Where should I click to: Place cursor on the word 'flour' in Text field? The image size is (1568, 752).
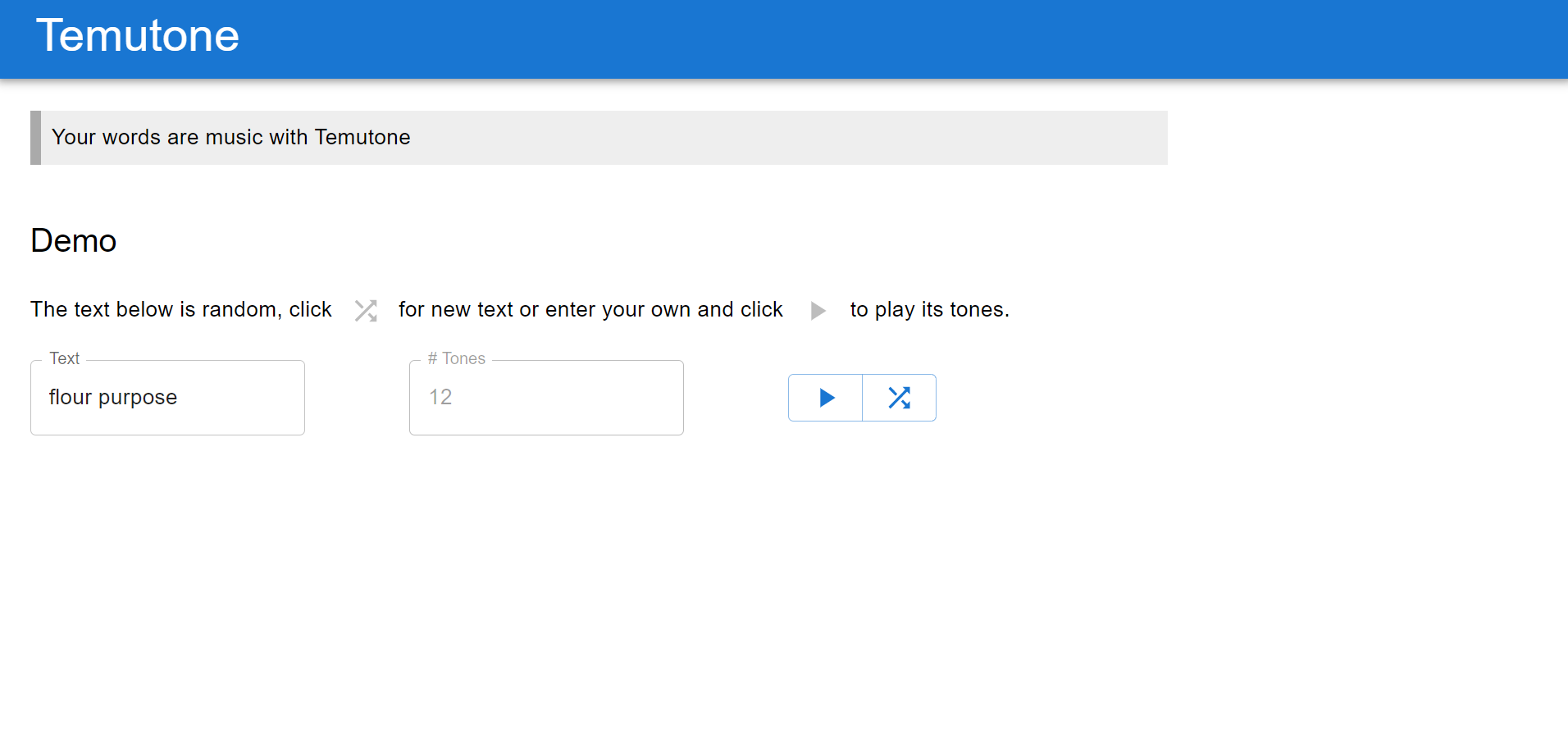click(71, 398)
